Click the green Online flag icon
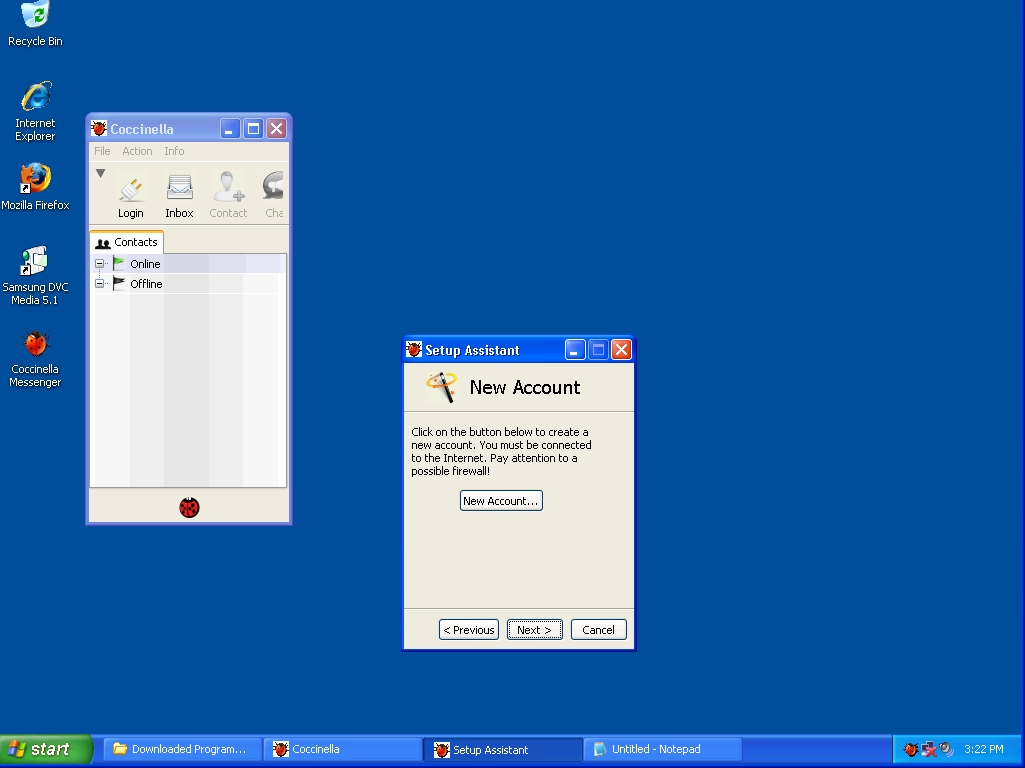This screenshot has height=768, width=1025. pos(118,263)
